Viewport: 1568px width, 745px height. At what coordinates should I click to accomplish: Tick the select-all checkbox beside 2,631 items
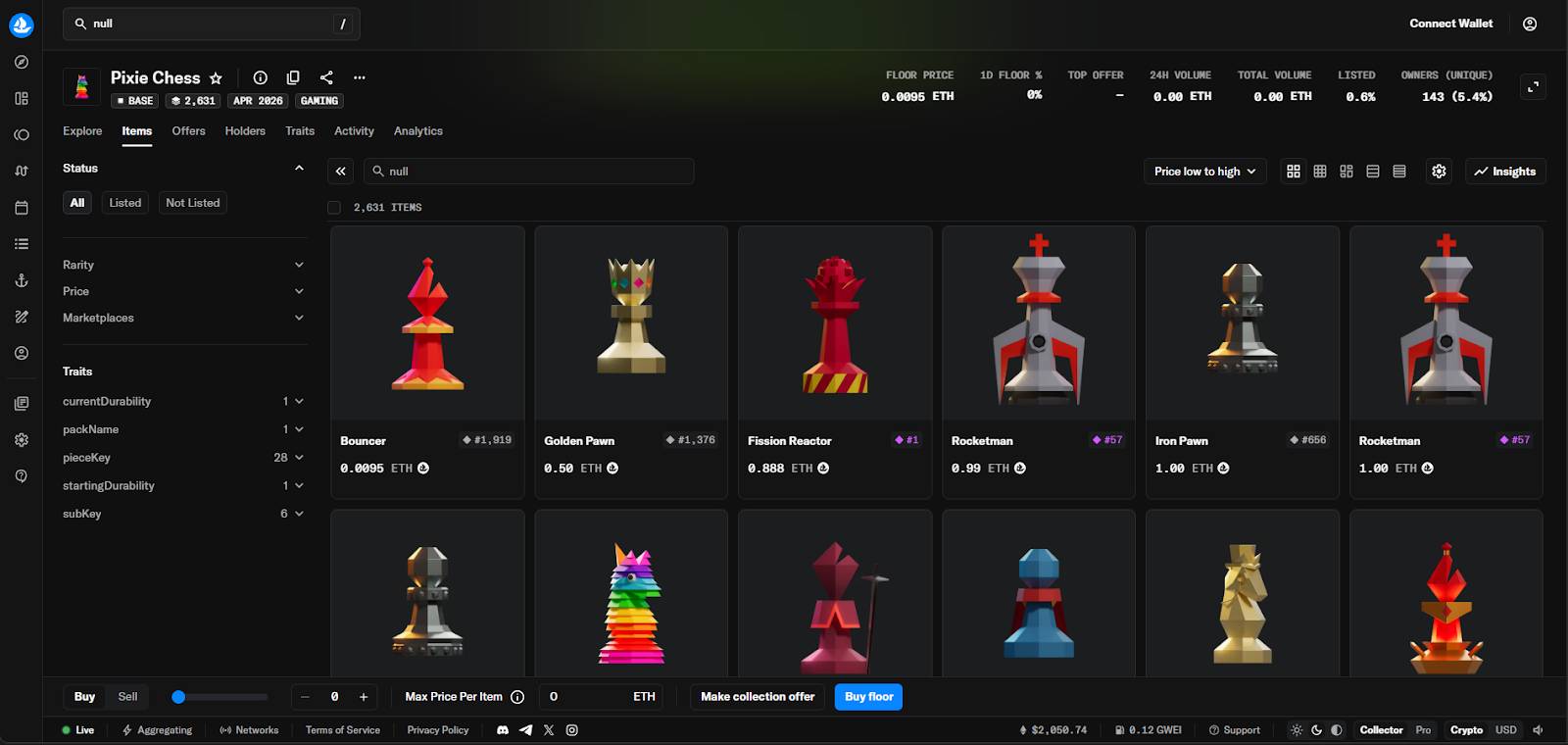pyautogui.click(x=334, y=208)
